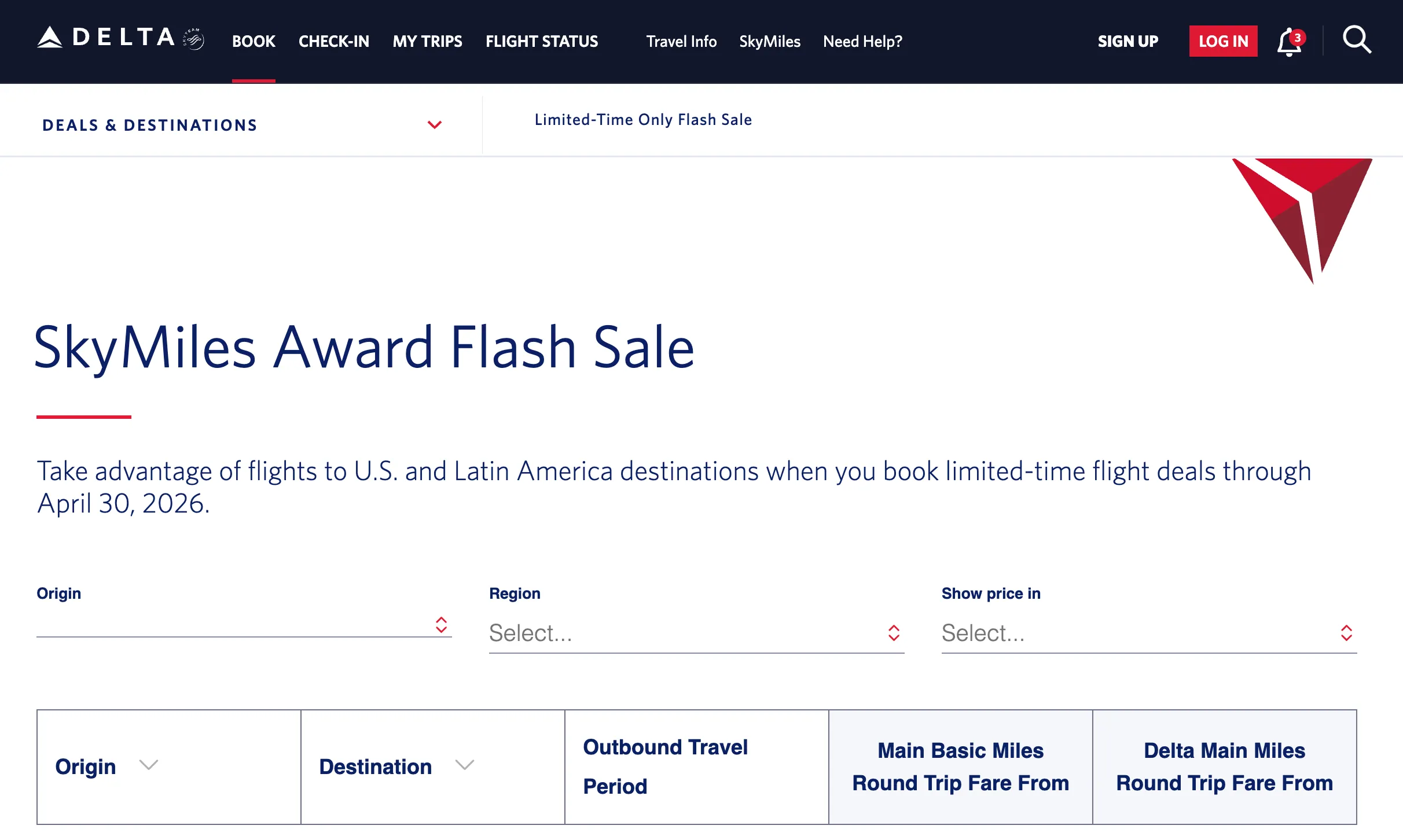This screenshot has height=840, width=1403.
Task: Open the CHECK-IN tab
Action: point(333,42)
